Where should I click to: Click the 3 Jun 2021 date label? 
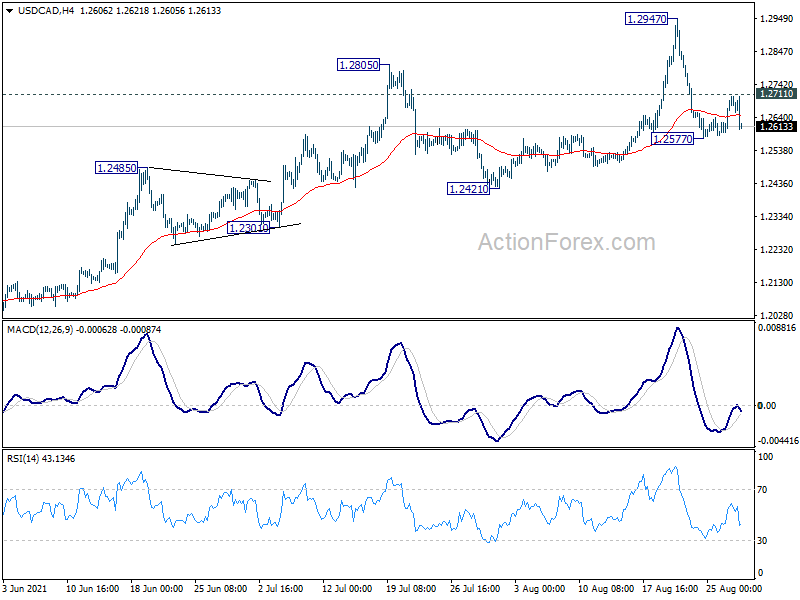24,588
